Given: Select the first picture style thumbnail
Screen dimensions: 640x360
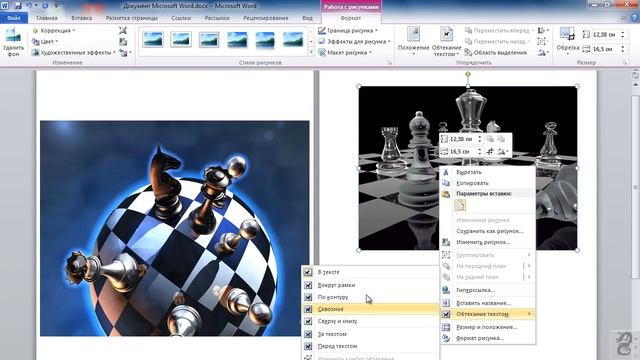Looking at the screenshot, I should coord(153,40).
